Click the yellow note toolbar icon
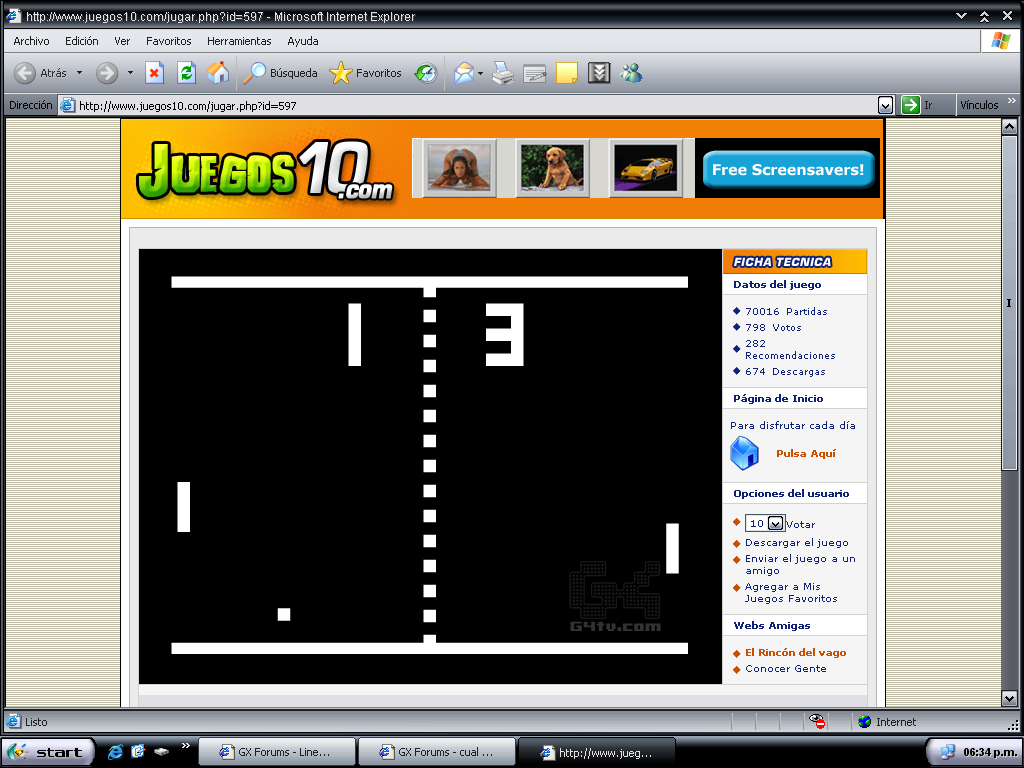The image size is (1024, 768). point(567,73)
